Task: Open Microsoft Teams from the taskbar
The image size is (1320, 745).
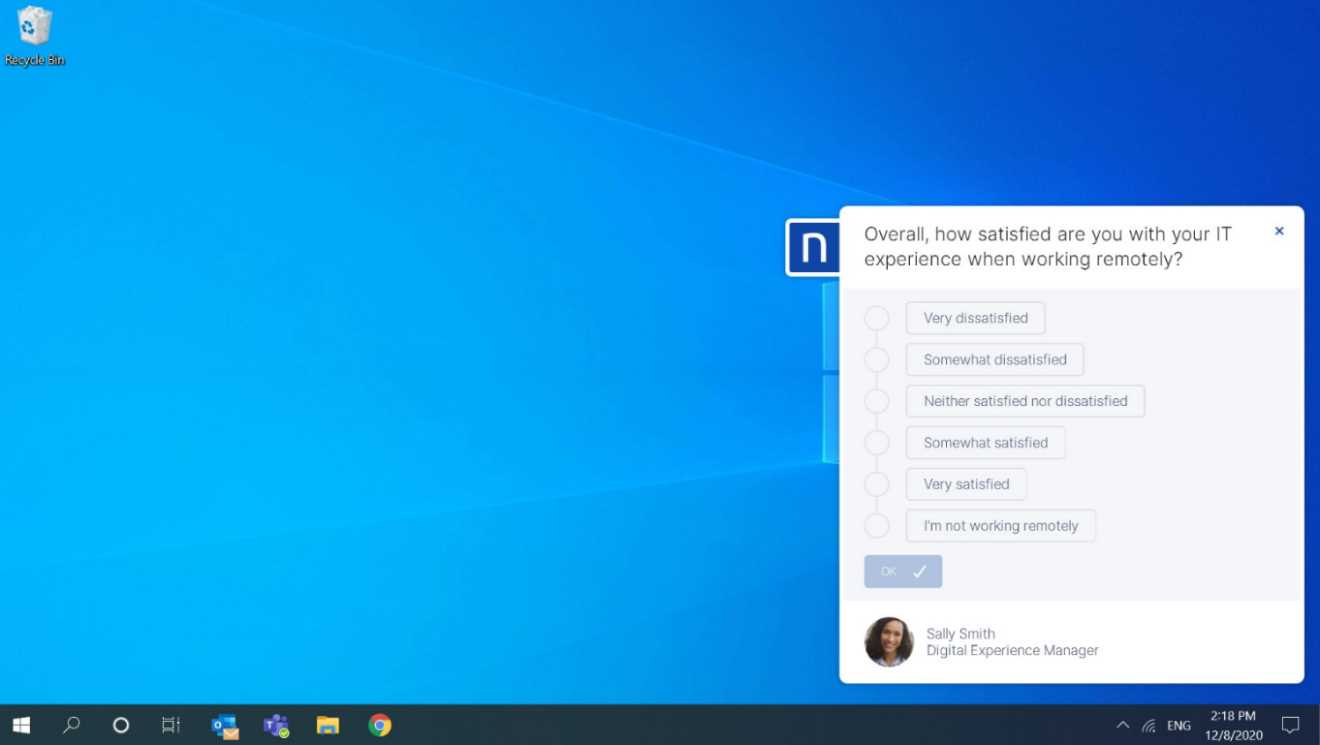Action: pos(276,725)
